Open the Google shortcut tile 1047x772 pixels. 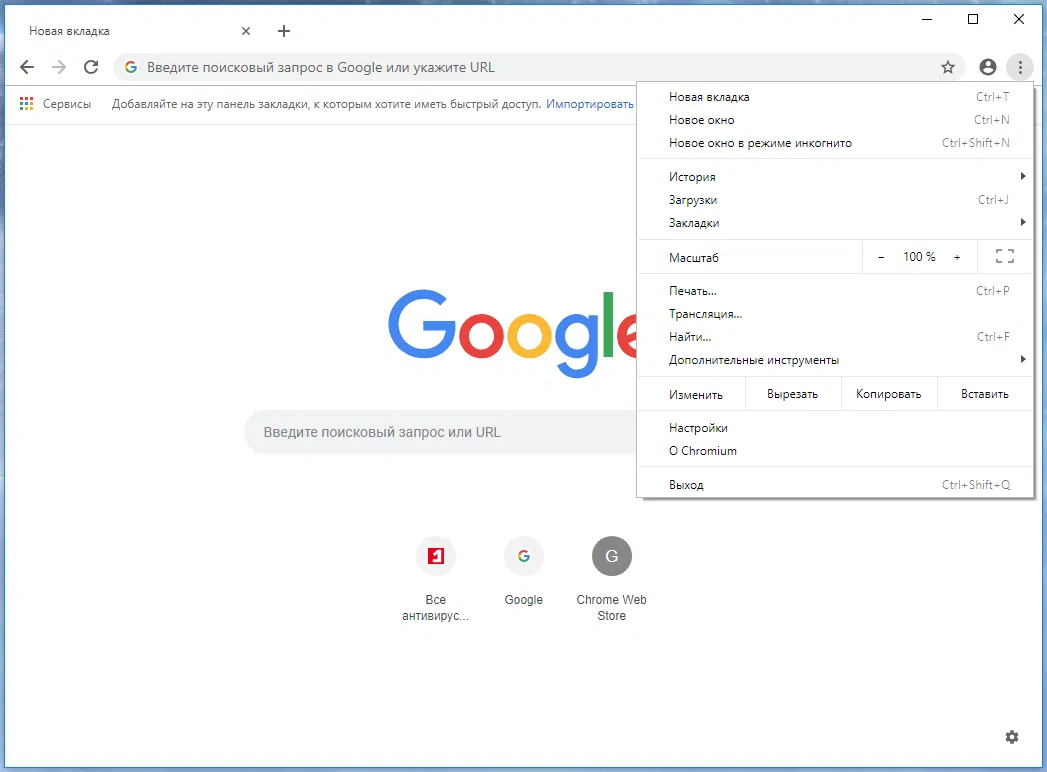point(524,572)
